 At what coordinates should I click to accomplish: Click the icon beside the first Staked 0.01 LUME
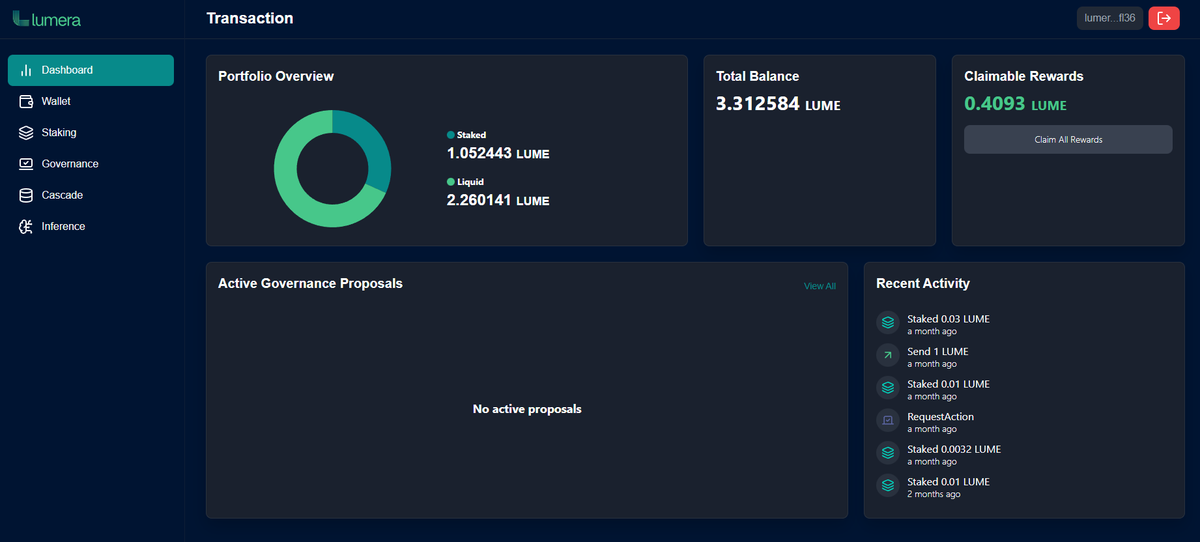[888, 388]
